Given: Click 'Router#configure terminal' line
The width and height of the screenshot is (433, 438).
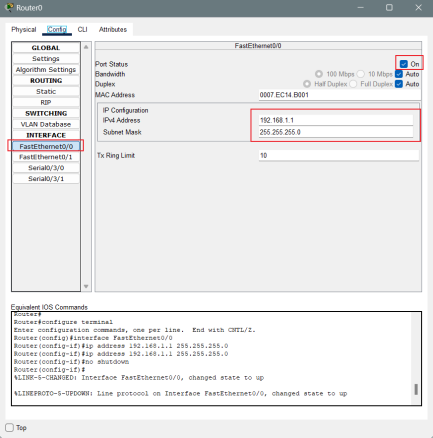Looking at the screenshot, I should coord(63,322).
